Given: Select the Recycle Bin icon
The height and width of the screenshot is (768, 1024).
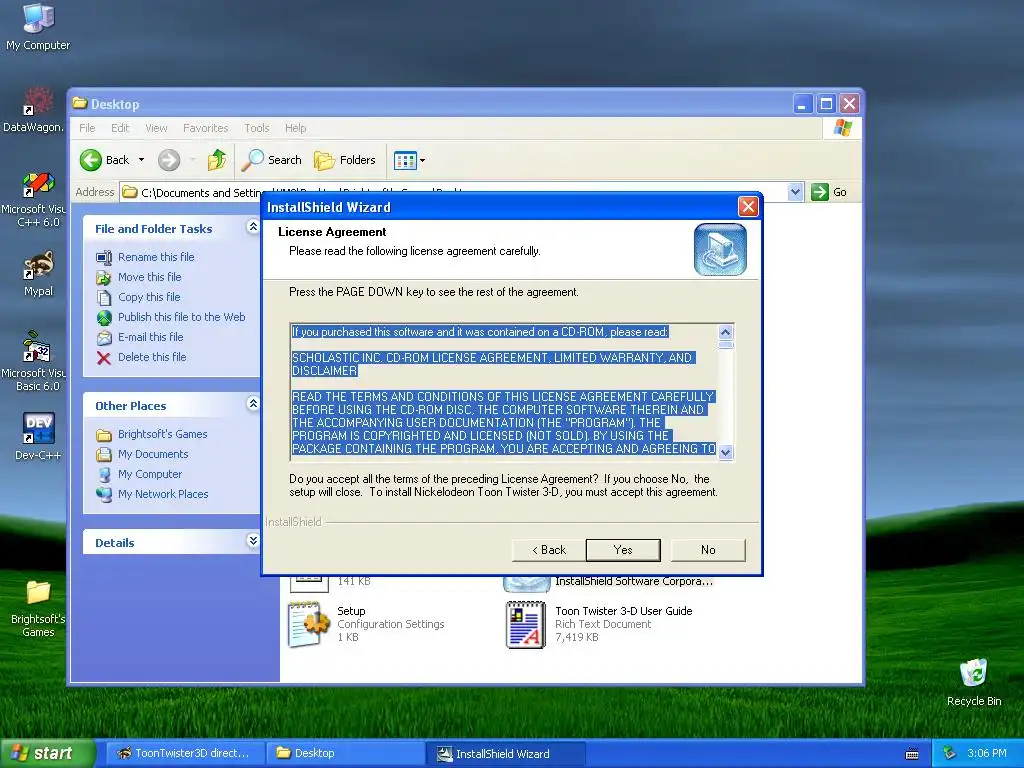Looking at the screenshot, I should (x=974, y=682).
